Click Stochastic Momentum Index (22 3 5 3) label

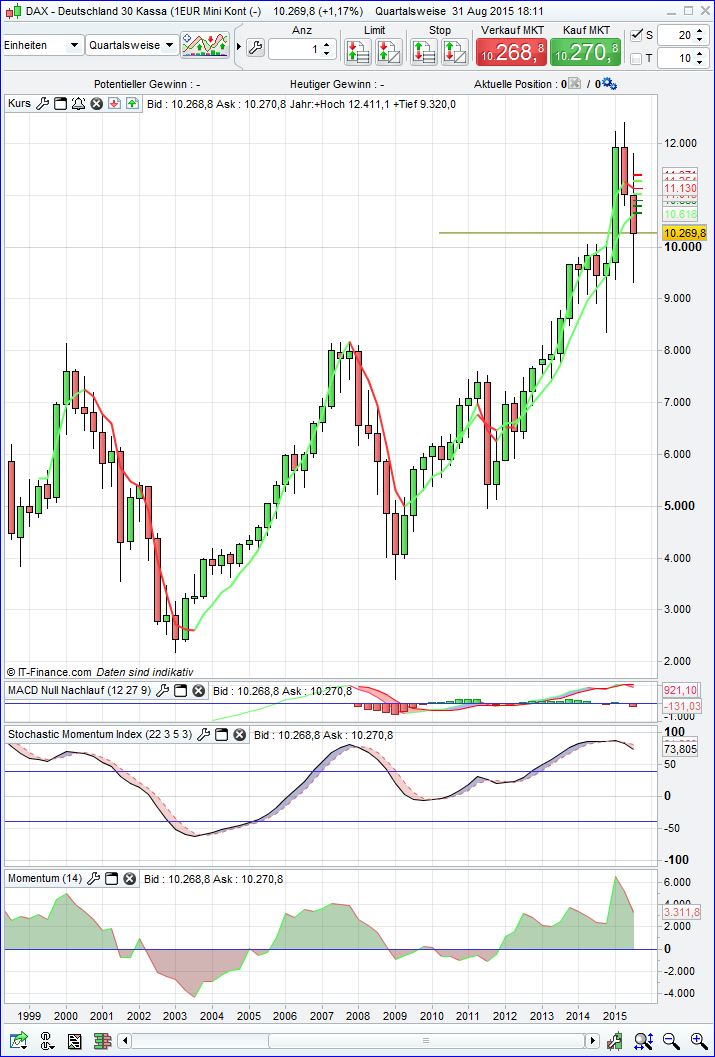(100, 735)
